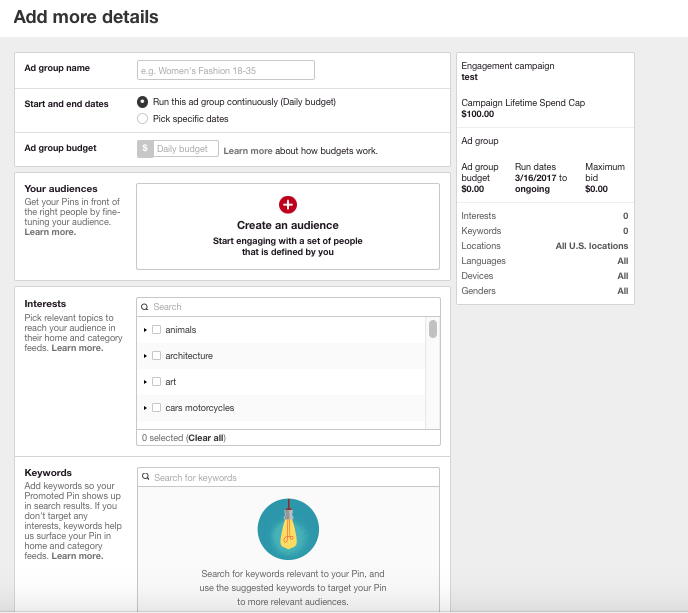Select the Pick specific dates option
Image resolution: width=688 pixels, height=613 pixels.
143,119
